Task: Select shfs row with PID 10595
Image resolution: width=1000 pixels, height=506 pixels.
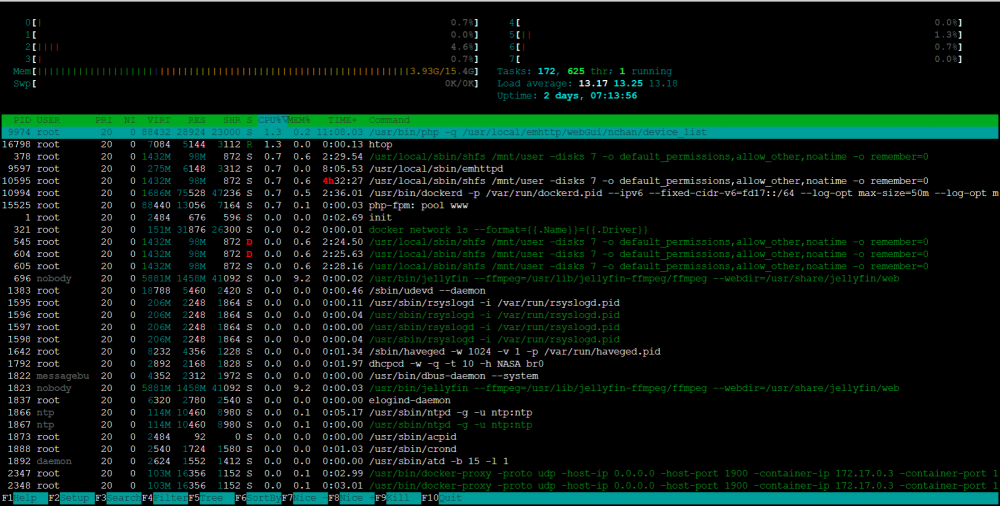Action: point(500,181)
